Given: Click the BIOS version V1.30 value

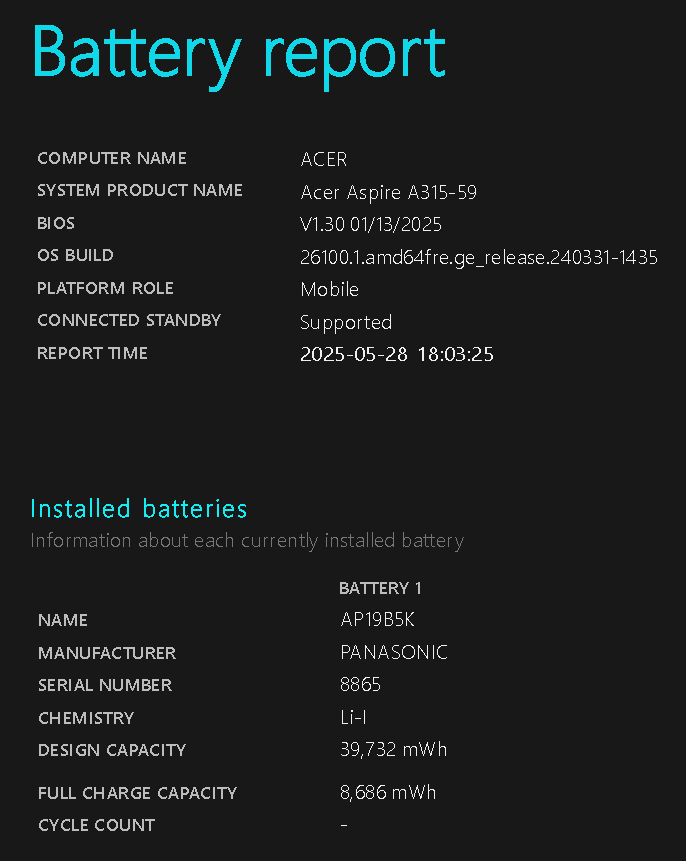Looking at the screenshot, I should 371,224.
